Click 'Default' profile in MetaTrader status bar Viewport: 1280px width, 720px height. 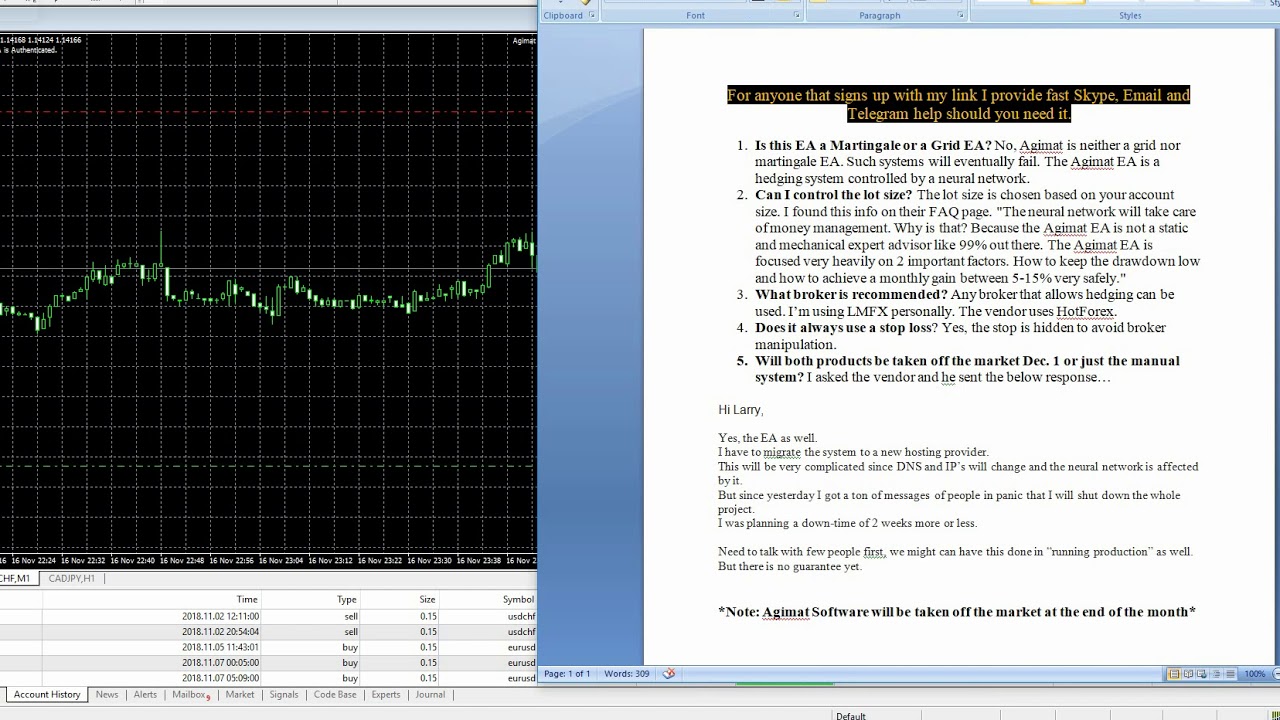click(x=851, y=715)
